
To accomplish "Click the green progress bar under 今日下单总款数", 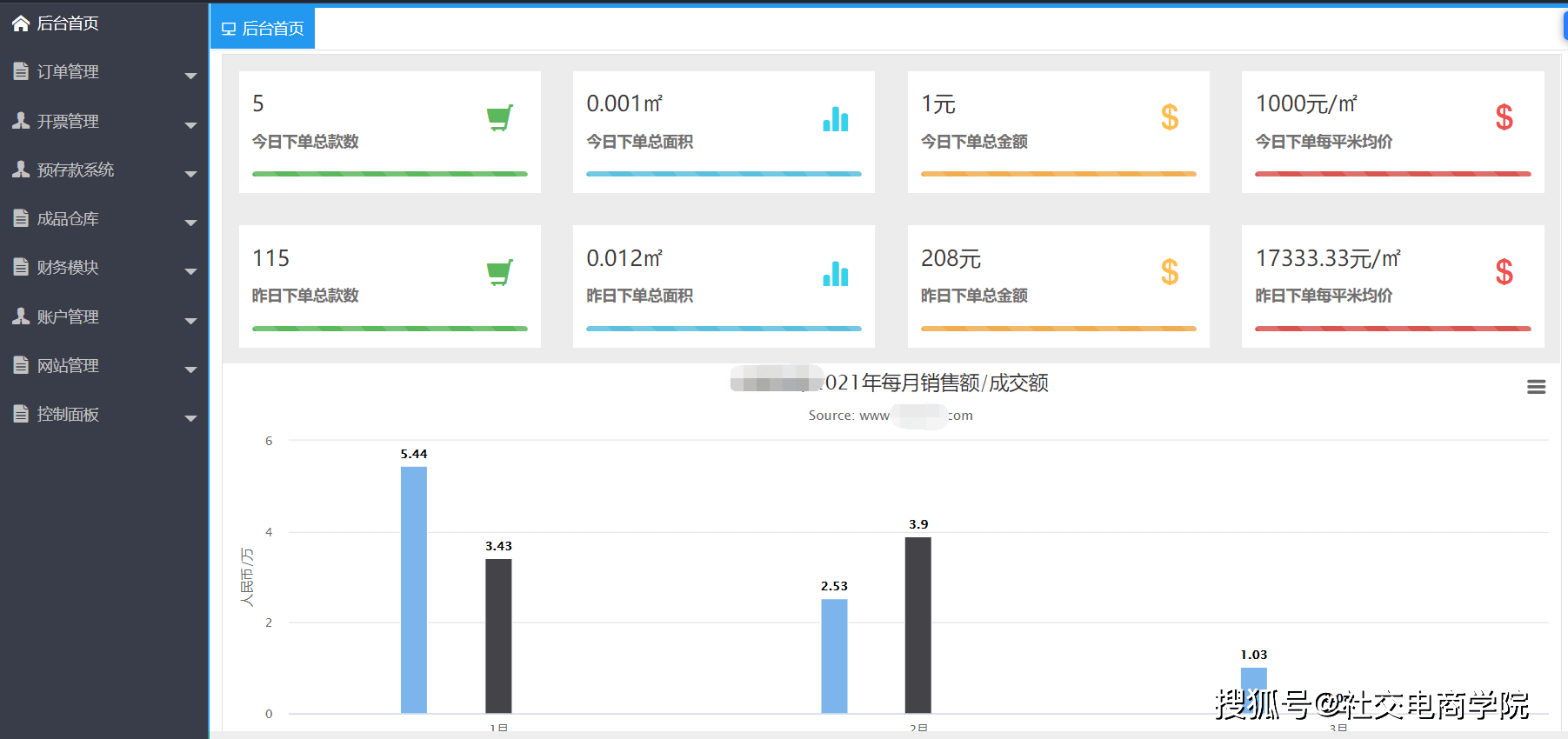I will 390,174.
